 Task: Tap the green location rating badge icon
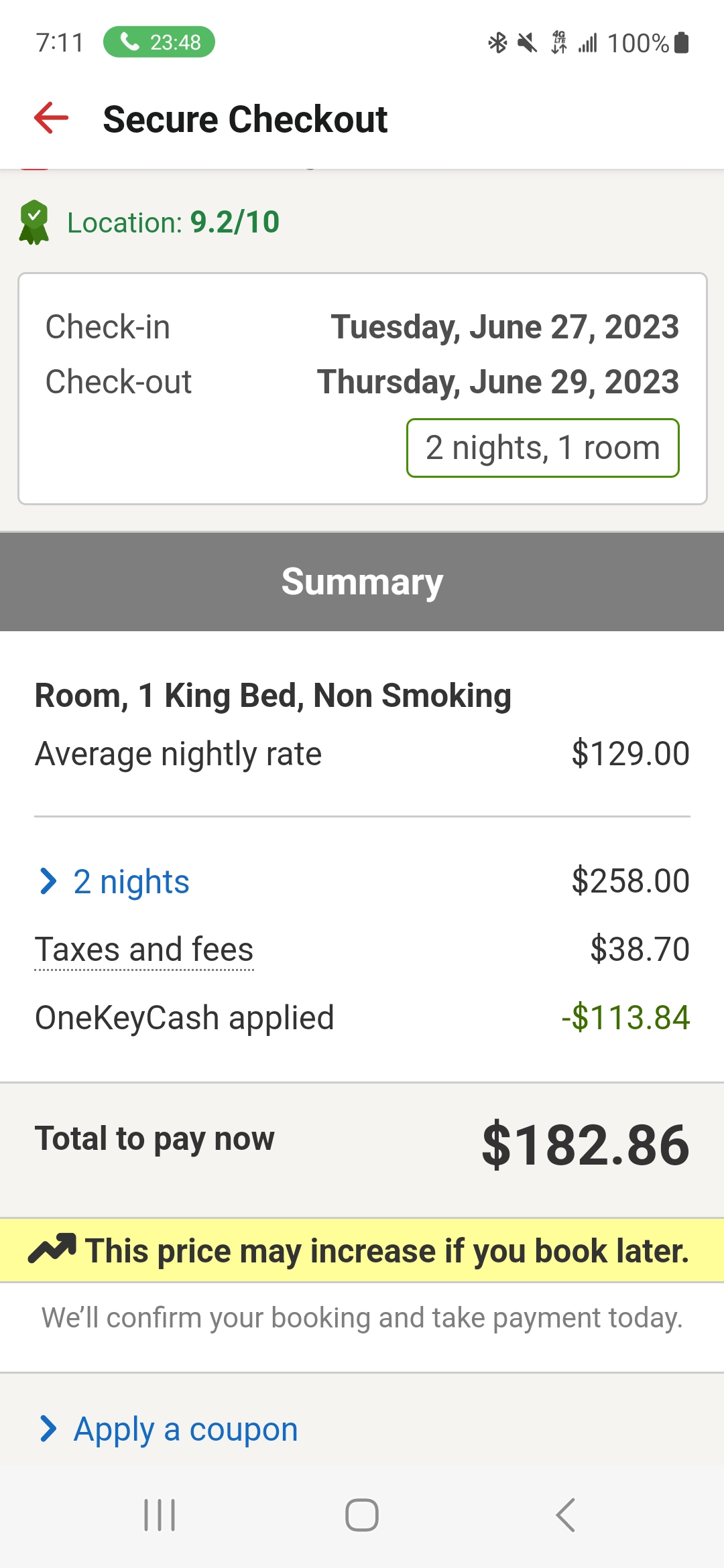pos(34,222)
